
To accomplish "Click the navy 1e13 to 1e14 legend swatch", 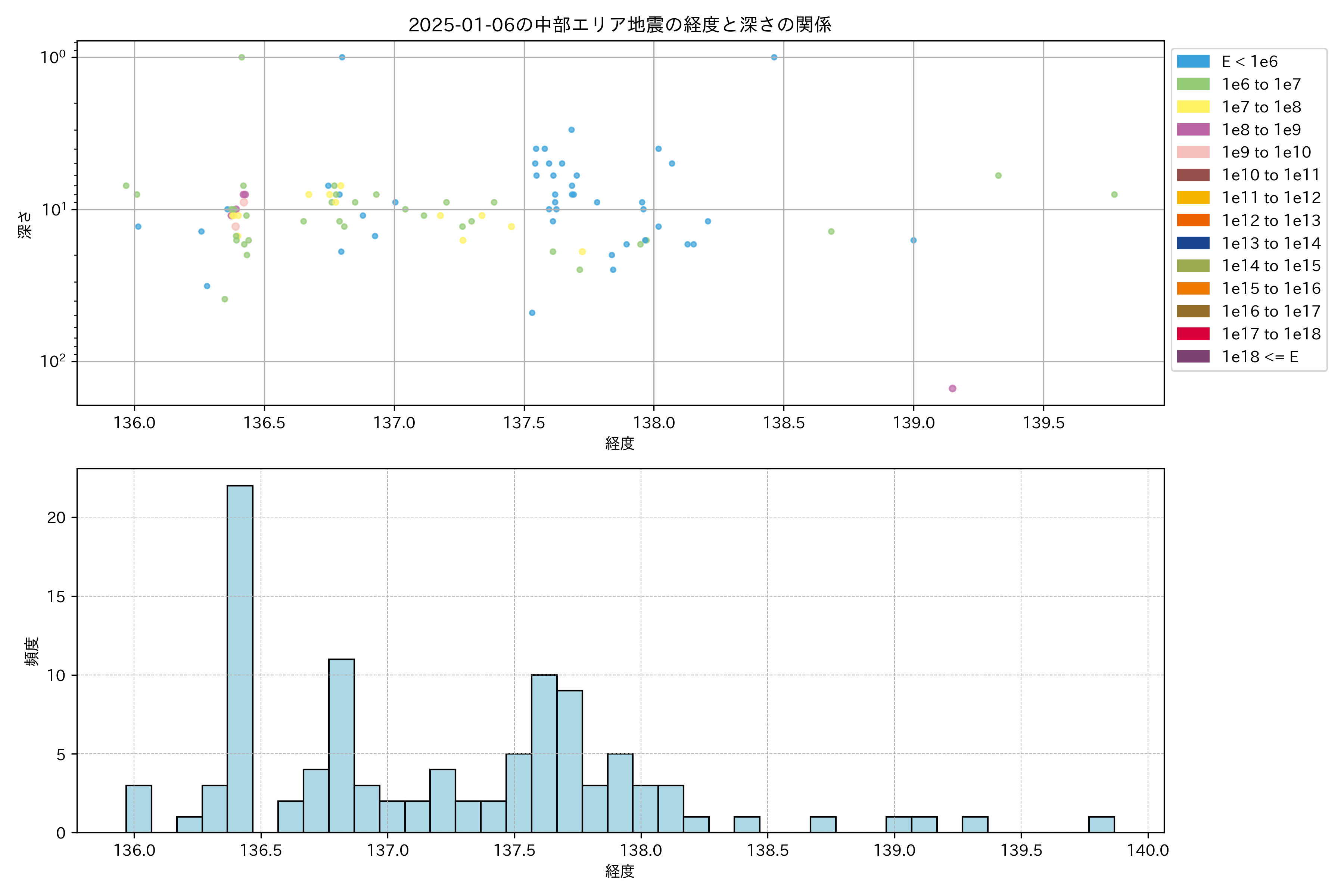I will (x=1192, y=243).
